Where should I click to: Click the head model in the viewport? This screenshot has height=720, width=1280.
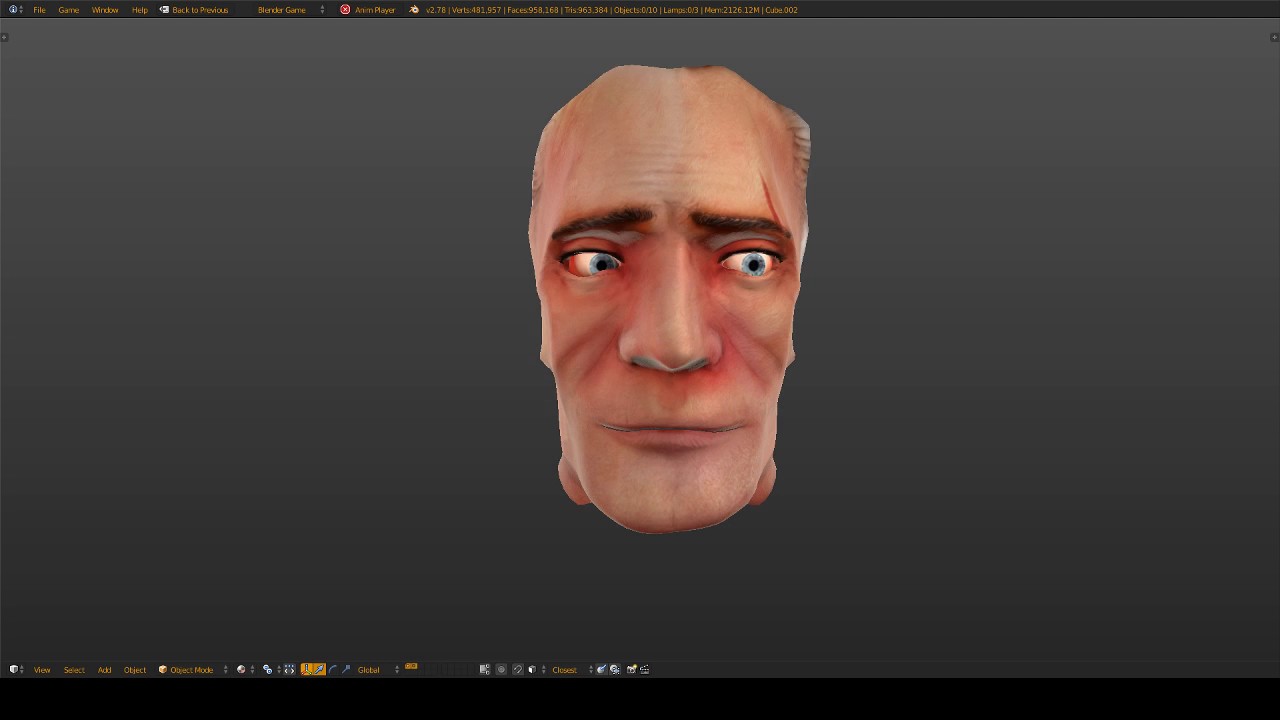coord(668,300)
